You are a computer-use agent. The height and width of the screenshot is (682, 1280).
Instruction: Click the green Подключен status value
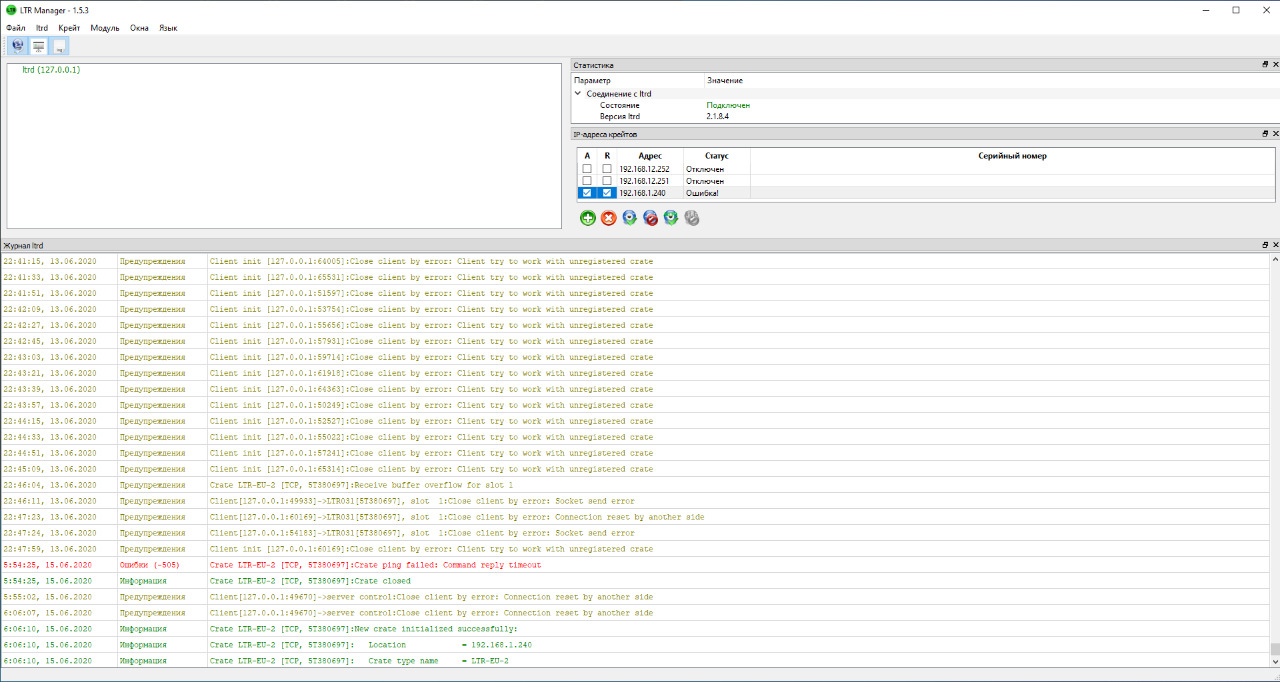(728, 105)
